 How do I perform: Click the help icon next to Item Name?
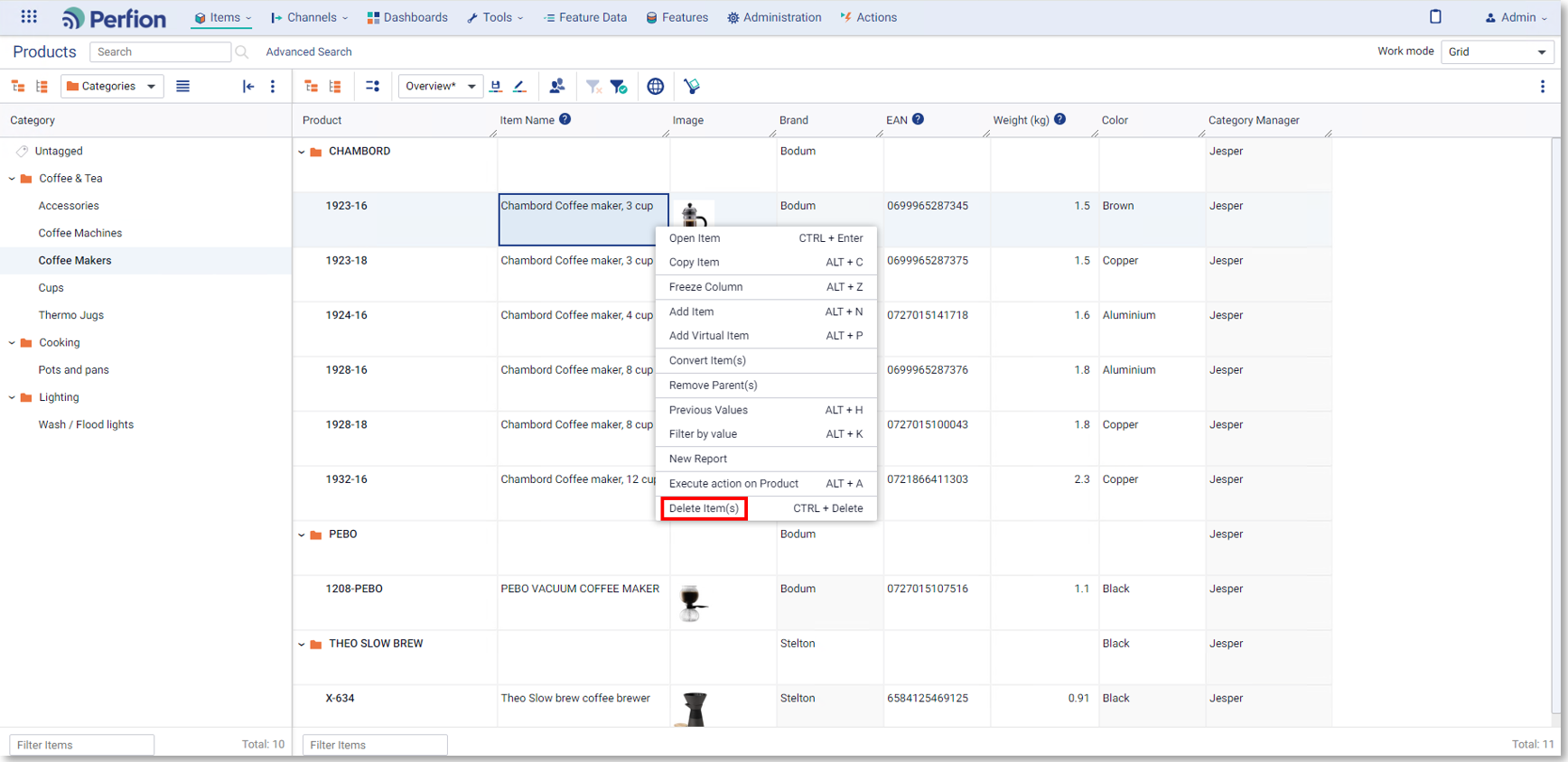click(565, 119)
